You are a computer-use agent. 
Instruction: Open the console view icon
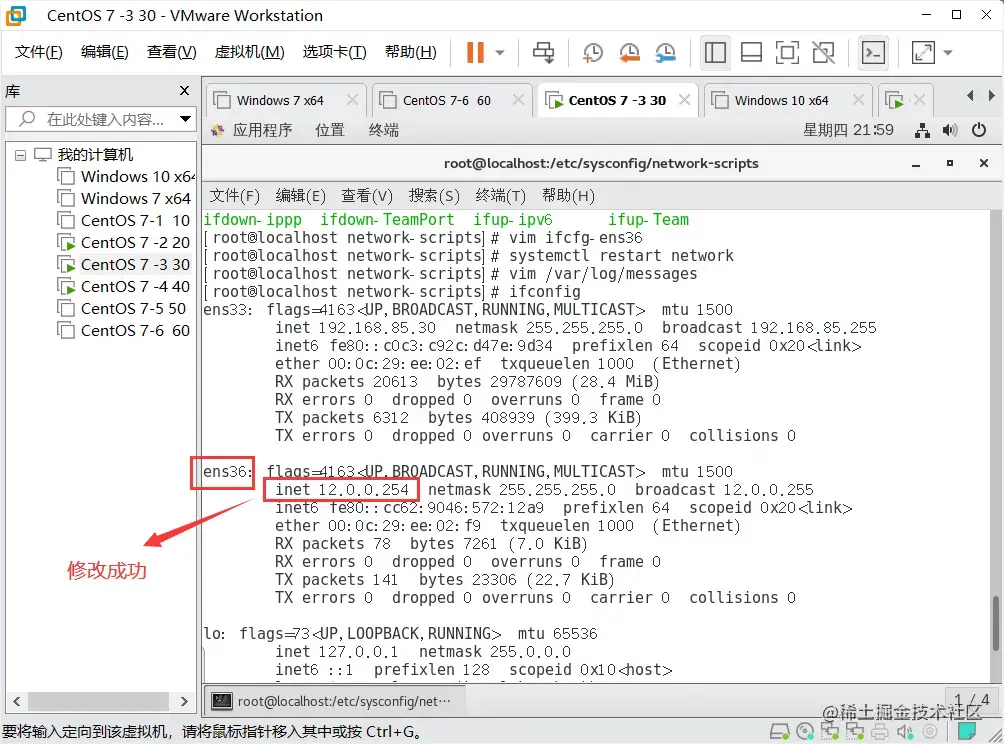click(873, 53)
